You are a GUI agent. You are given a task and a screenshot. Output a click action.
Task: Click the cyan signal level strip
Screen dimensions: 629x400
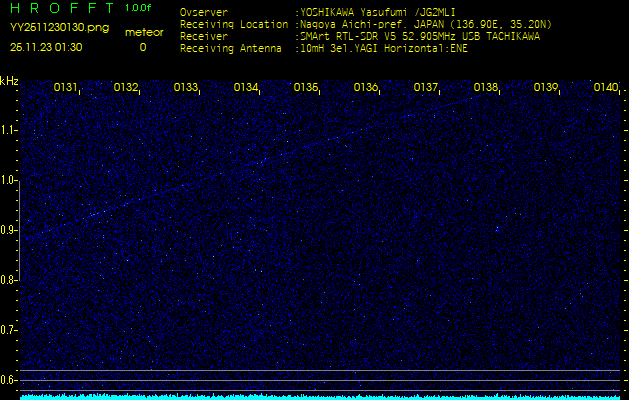pyautogui.click(x=320, y=396)
